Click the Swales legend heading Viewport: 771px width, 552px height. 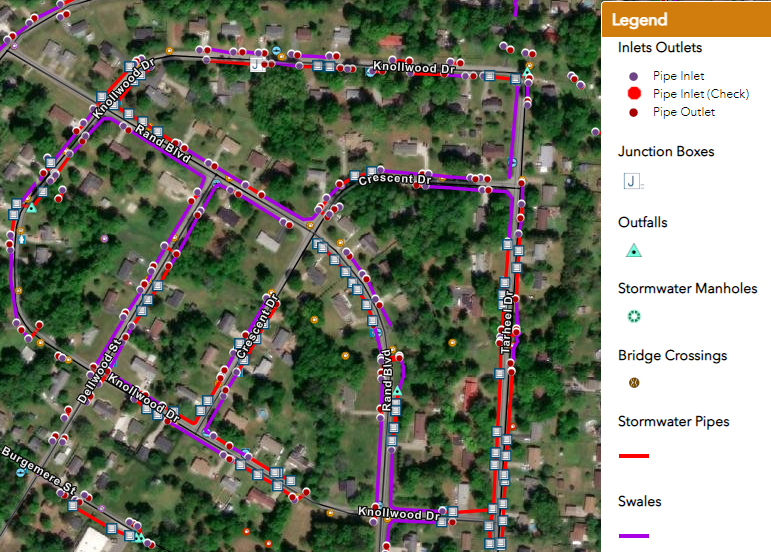[x=639, y=501]
